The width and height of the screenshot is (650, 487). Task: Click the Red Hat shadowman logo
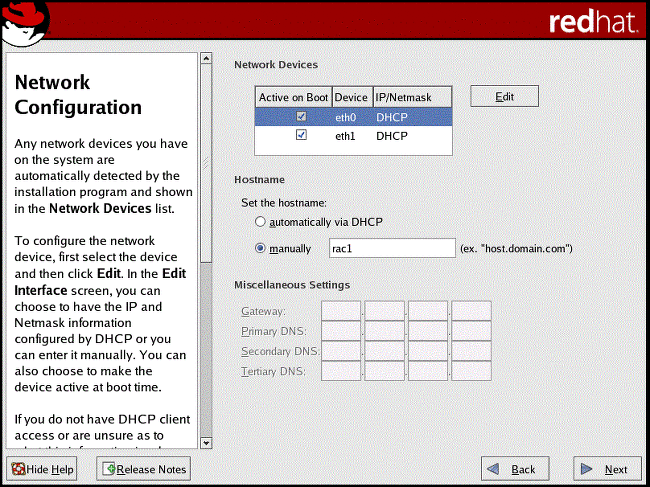pos(26,23)
